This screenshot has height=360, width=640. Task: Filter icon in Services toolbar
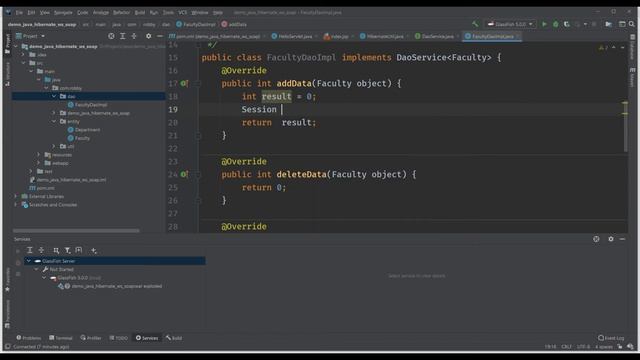(67, 250)
